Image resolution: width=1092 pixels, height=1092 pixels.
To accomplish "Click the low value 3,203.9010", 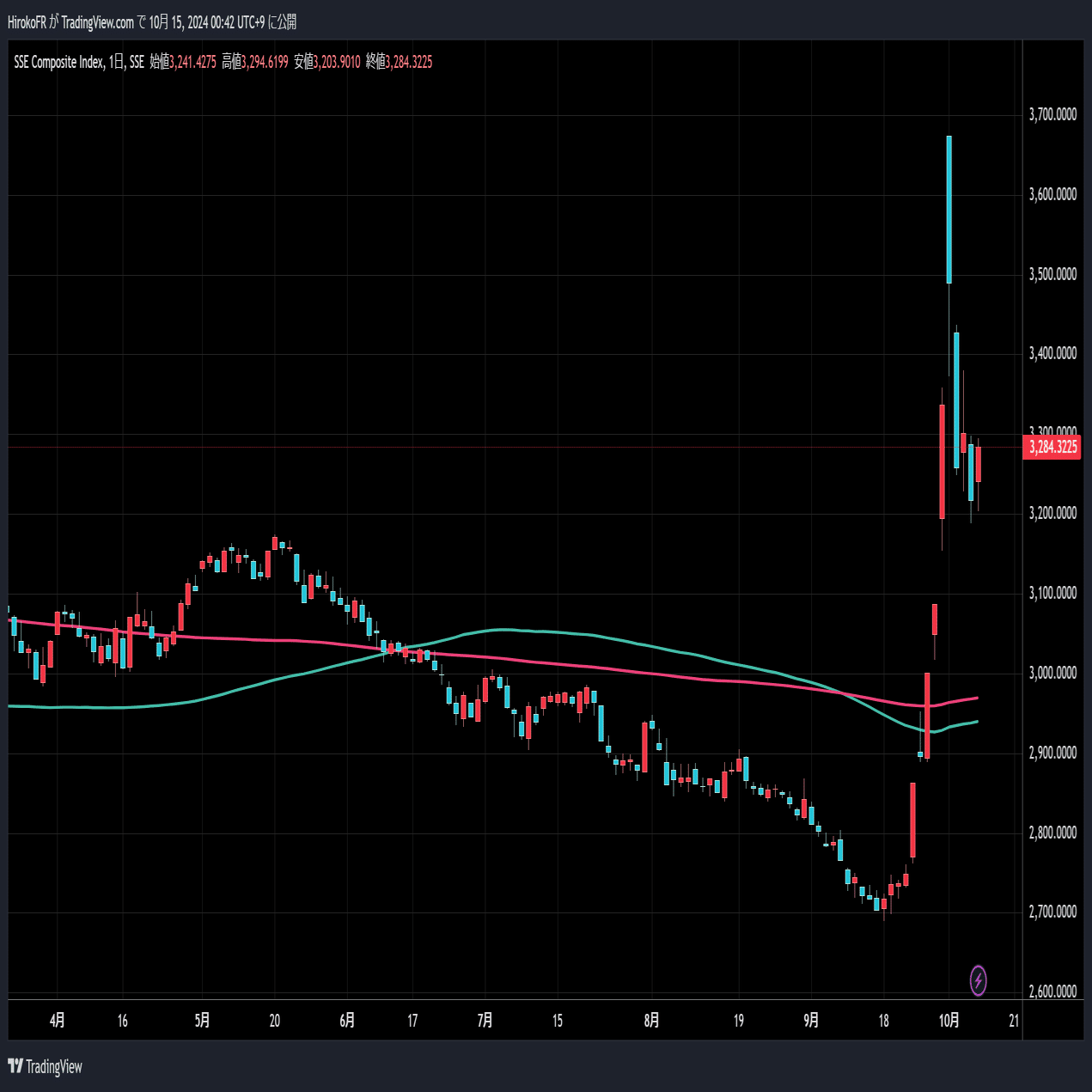I will click(x=337, y=62).
